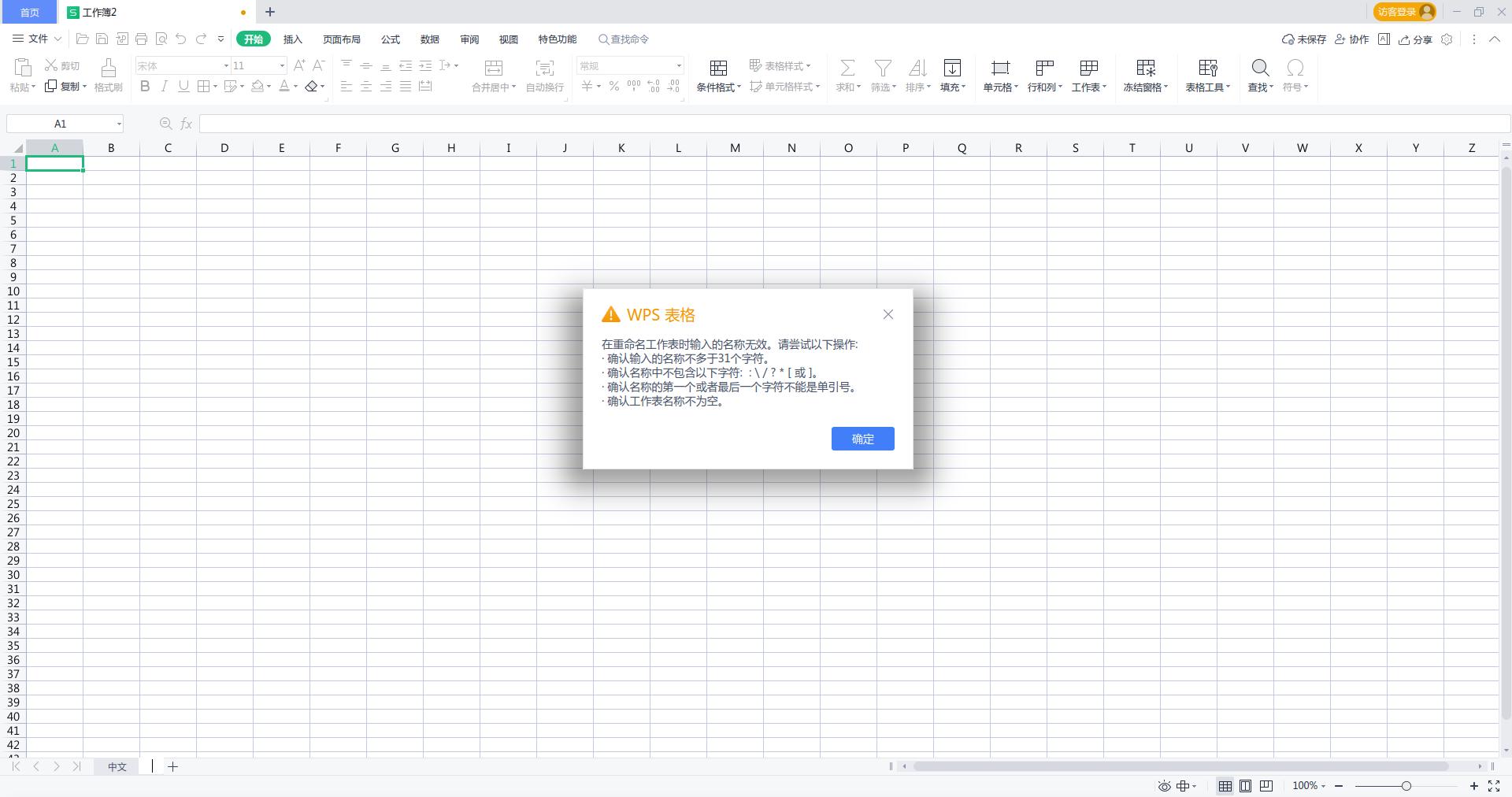This screenshot has width=1512, height=797.
Task: Toggle underline formatting
Action: coord(183,87)
